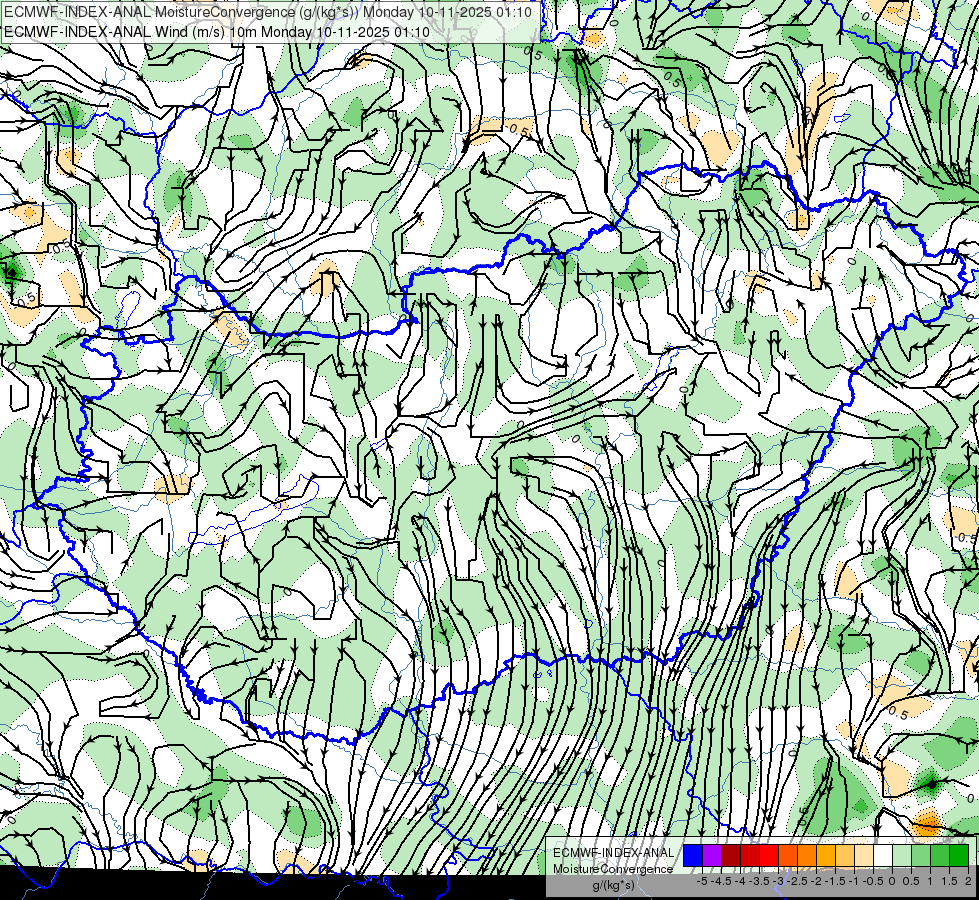Click the title line "ECMWF-INDEX-ANAL Wind (m/s) 10m"
Screen dimensions: 979x900
point(130,31)
